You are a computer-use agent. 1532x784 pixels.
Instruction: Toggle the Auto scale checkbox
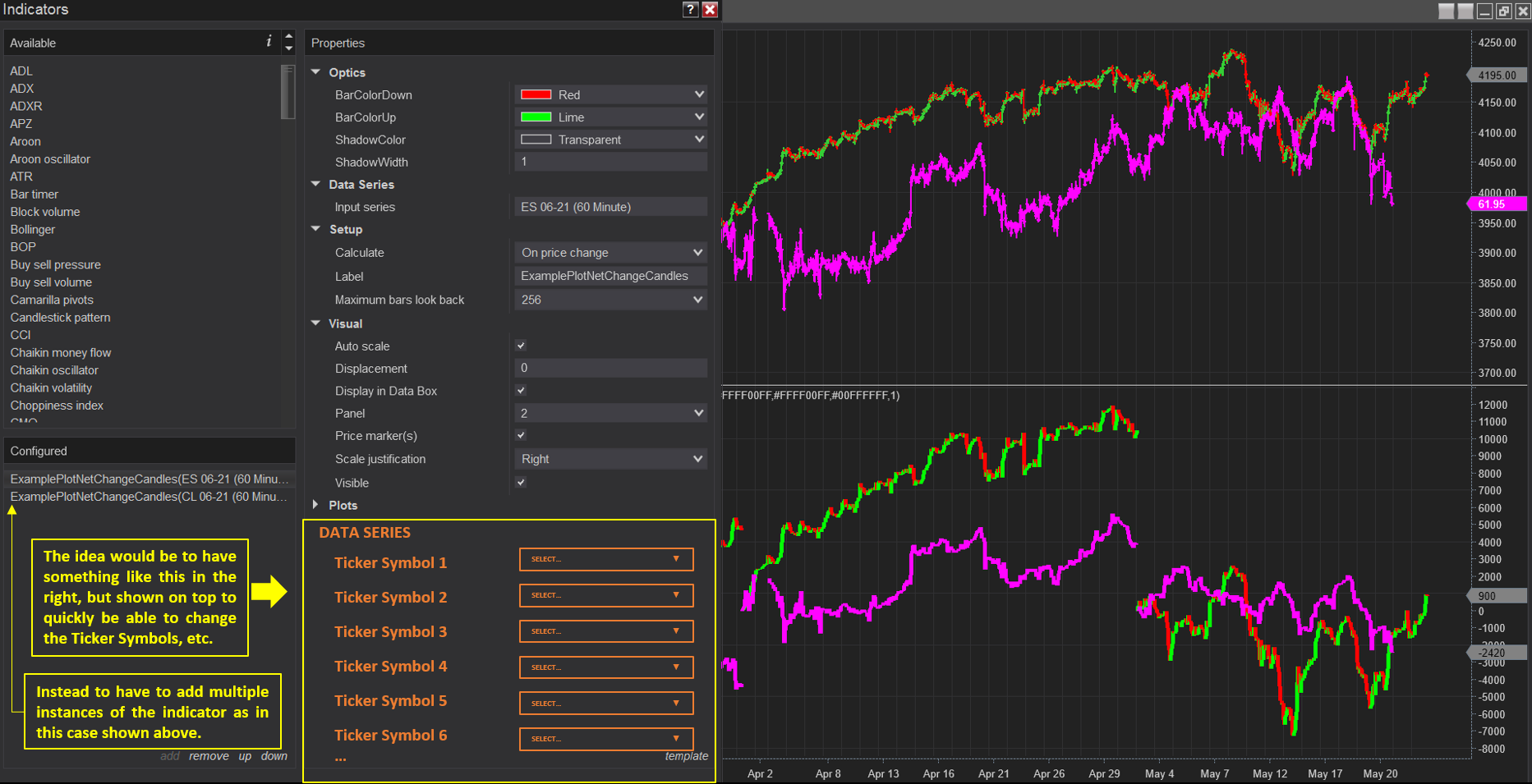pyautogui.click(x=521, y=345)
